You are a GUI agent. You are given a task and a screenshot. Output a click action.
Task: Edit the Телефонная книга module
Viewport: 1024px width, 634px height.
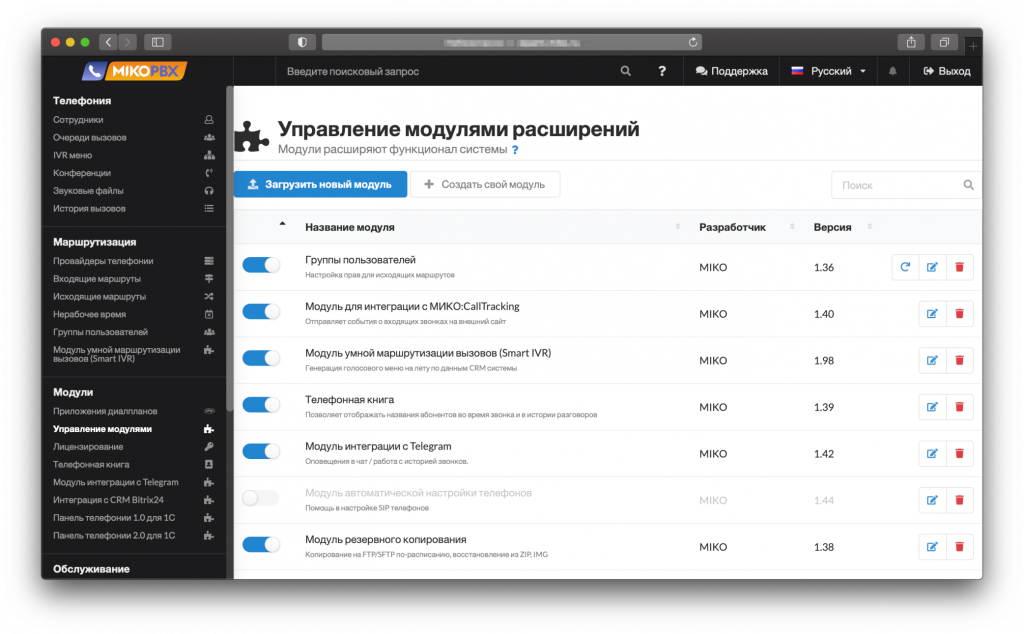932,407
